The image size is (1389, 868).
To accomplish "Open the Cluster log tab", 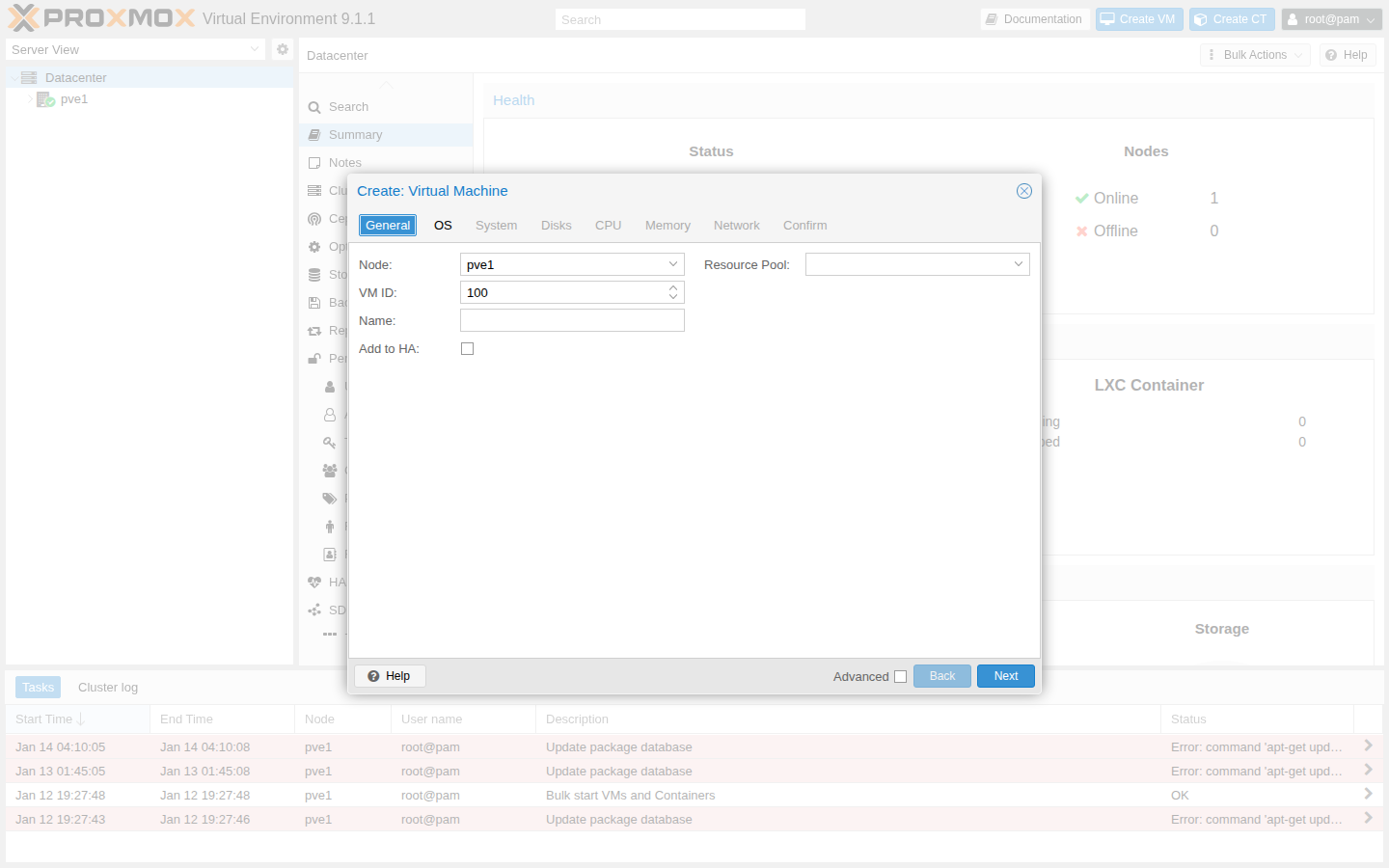I will (x=107, y=687).
